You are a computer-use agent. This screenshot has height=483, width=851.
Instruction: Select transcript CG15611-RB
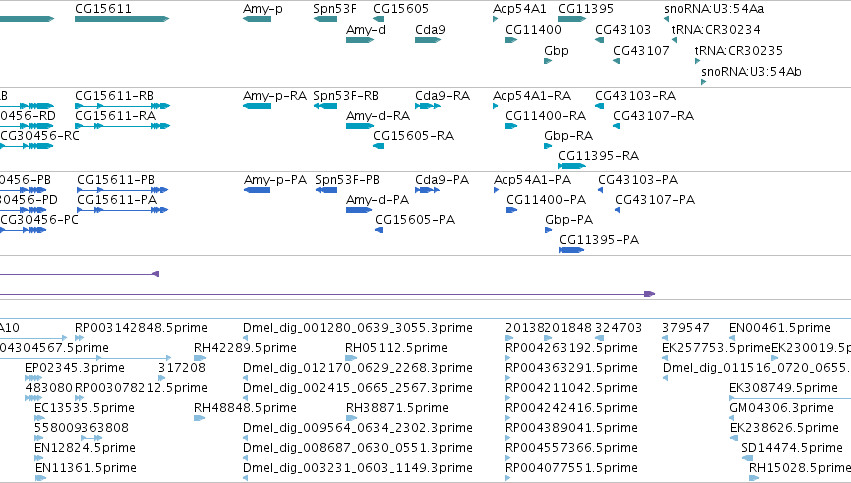pyautogui.click(x=122, y=106)
